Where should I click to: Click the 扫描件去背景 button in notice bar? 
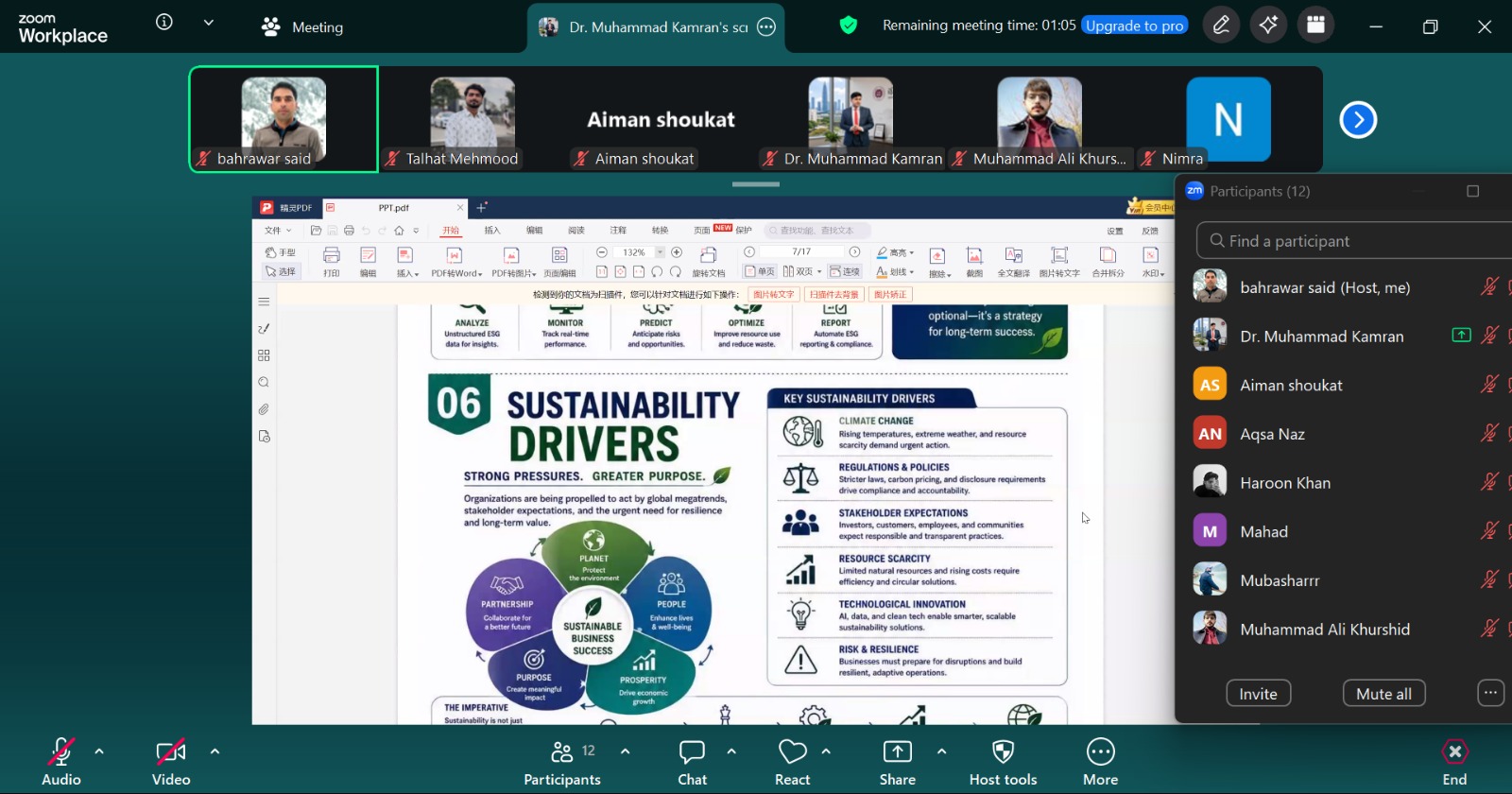coord(833,295)
